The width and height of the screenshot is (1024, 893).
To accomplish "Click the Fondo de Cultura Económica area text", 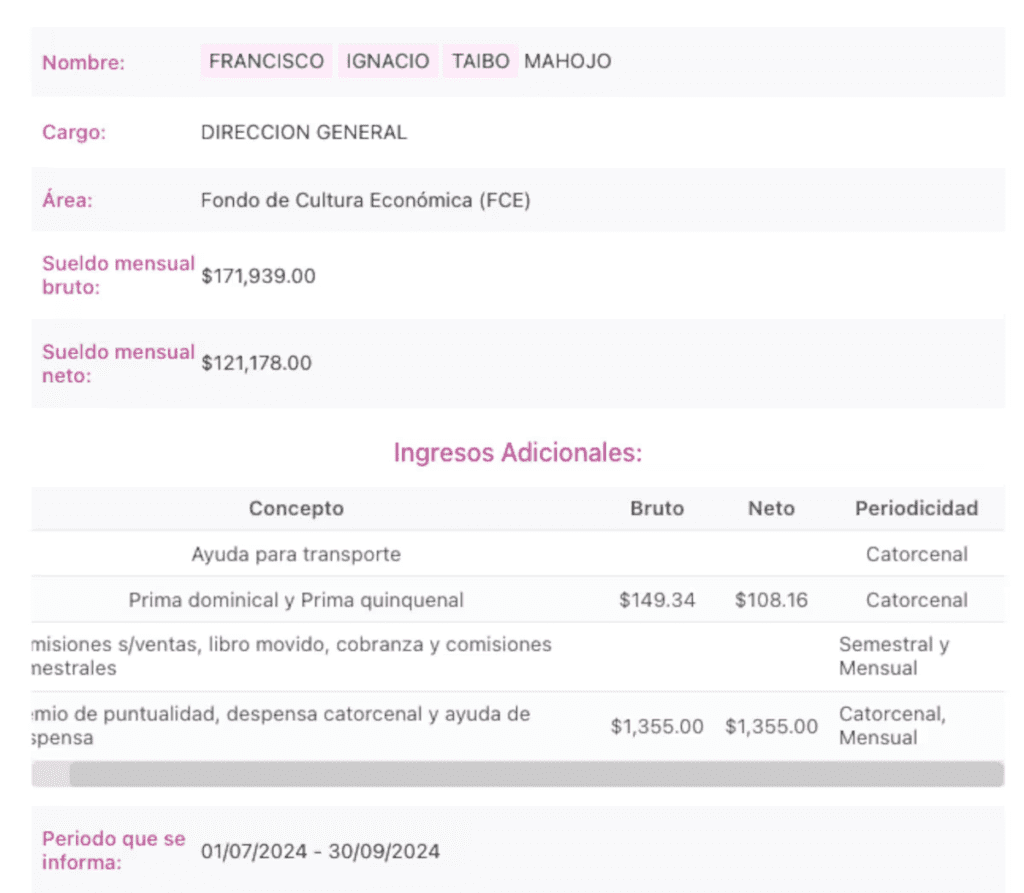I will point(365,200).
